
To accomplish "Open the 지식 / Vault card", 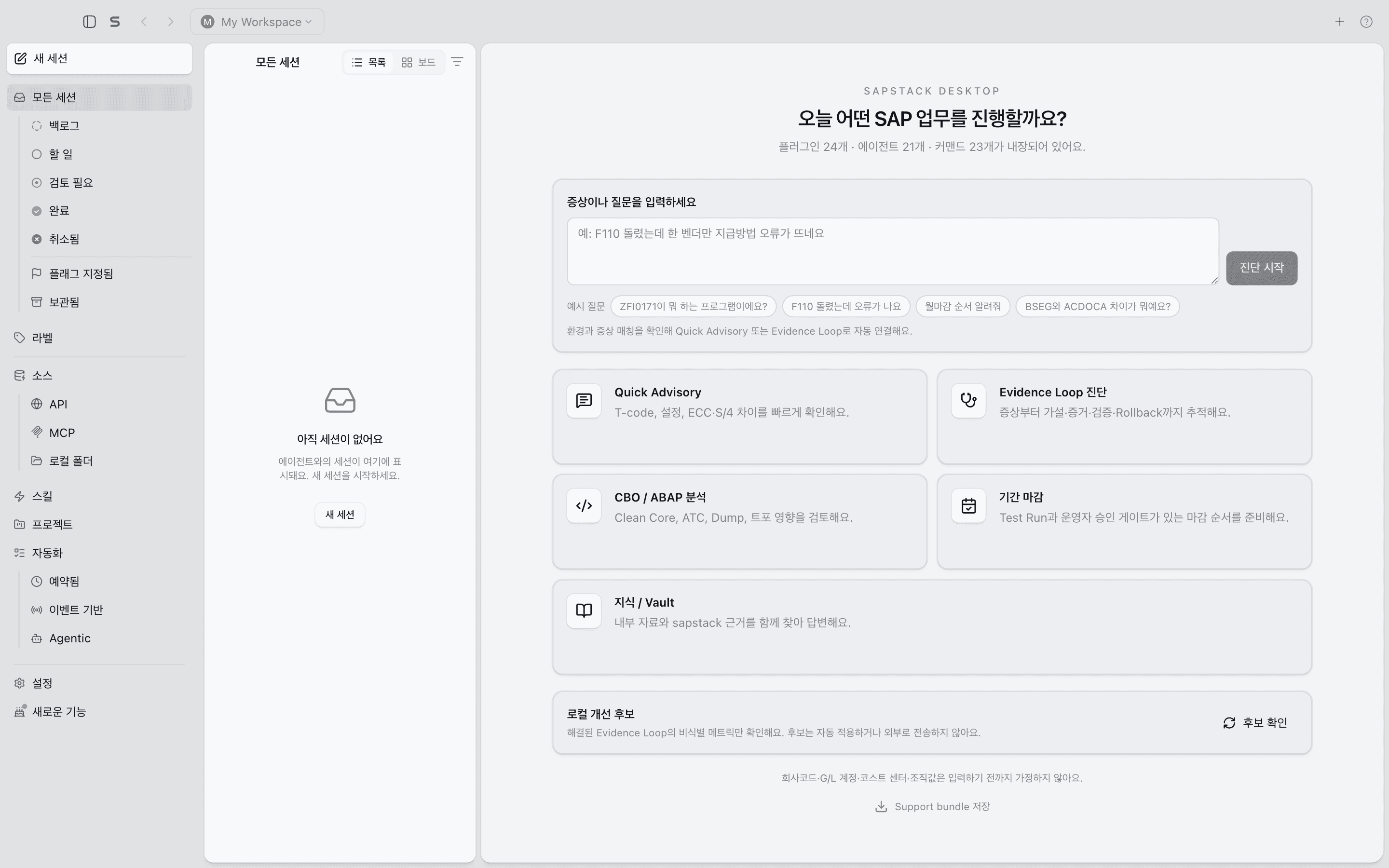I will [x=932, y=627].
